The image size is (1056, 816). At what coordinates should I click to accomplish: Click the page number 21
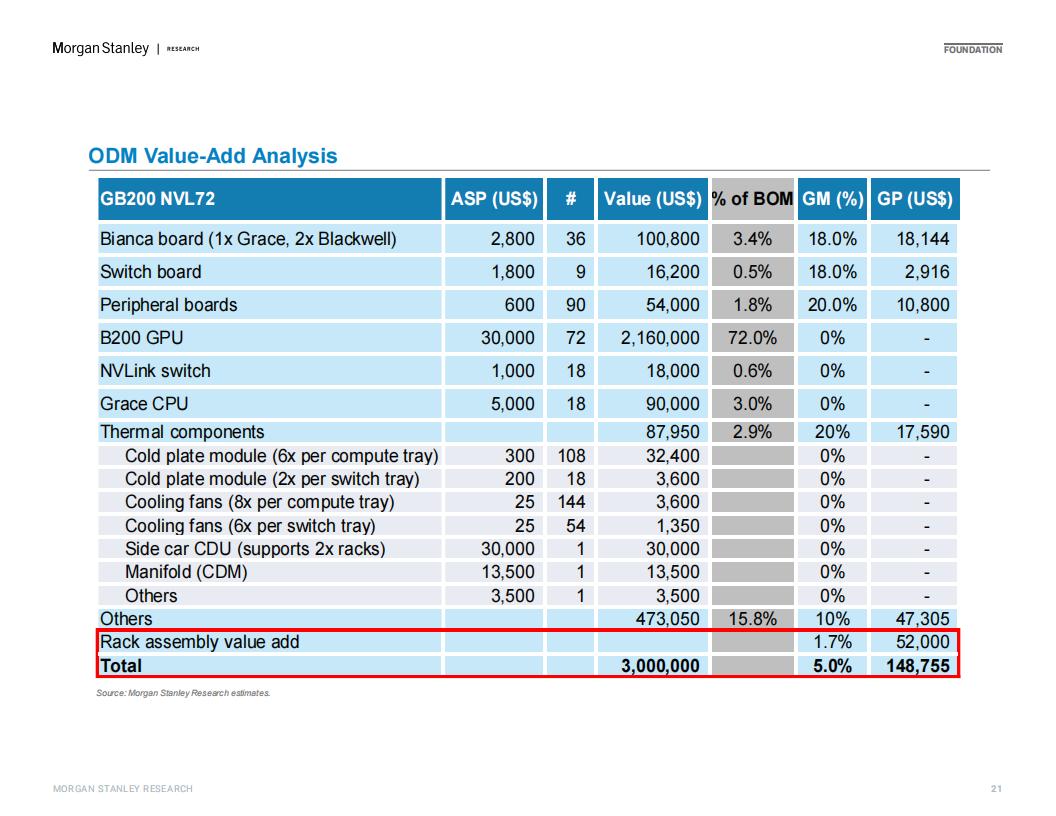point(996,788)
